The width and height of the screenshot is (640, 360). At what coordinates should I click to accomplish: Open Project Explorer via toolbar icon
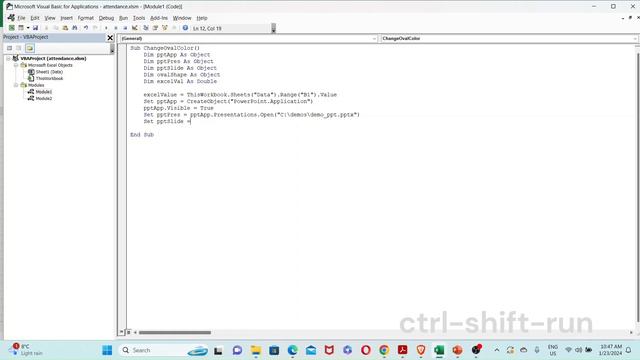146,28
